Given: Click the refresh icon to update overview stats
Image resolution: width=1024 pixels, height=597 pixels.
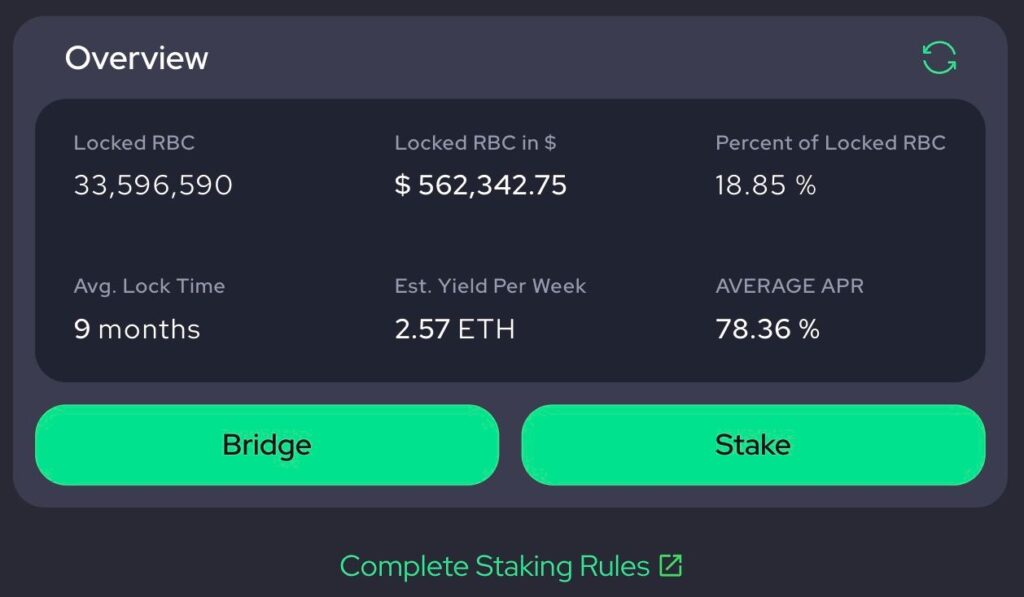Looking at the screenshot, I should coord(938,58).
